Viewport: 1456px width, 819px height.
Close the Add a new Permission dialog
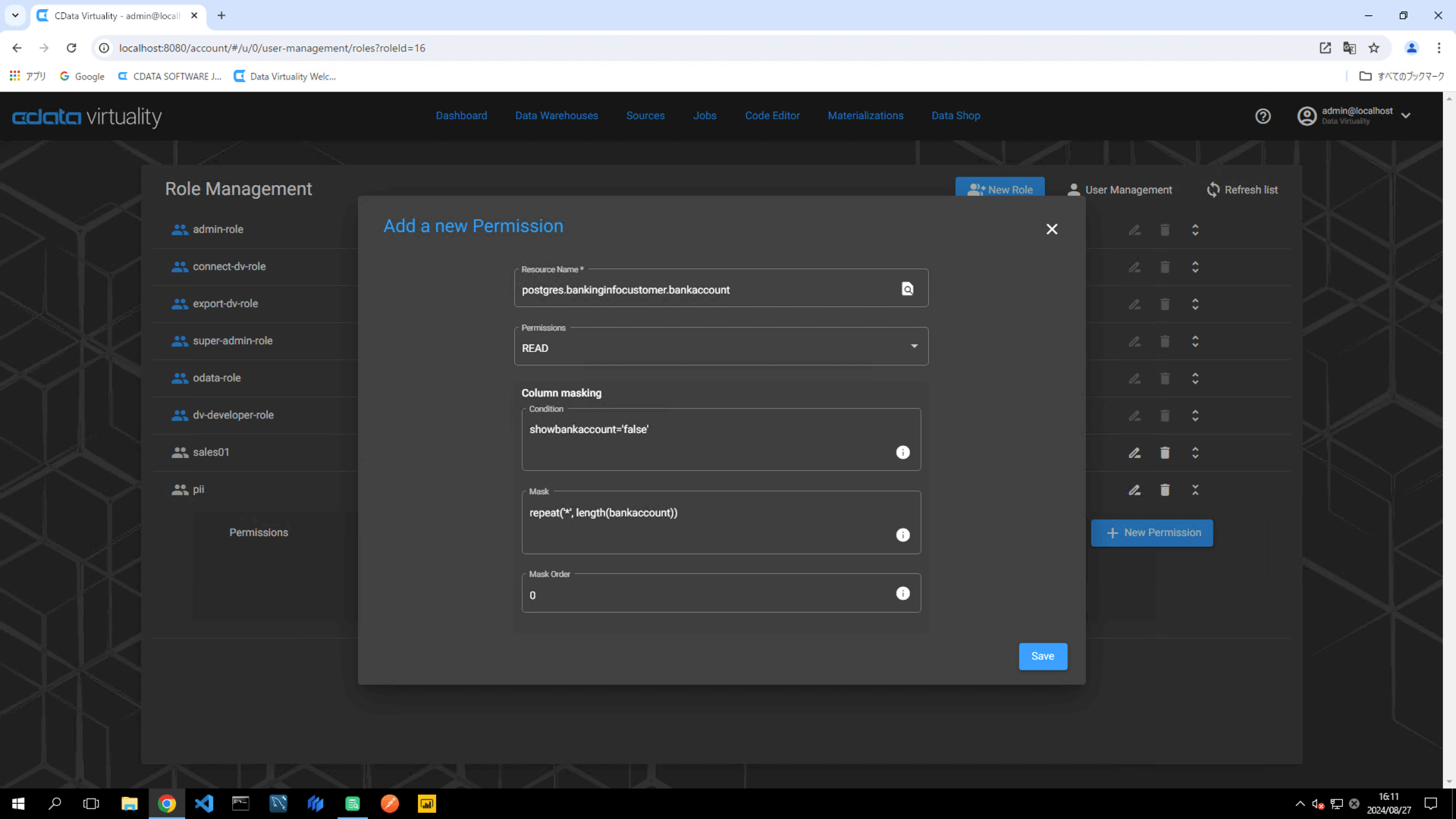tap(1052, 229)
